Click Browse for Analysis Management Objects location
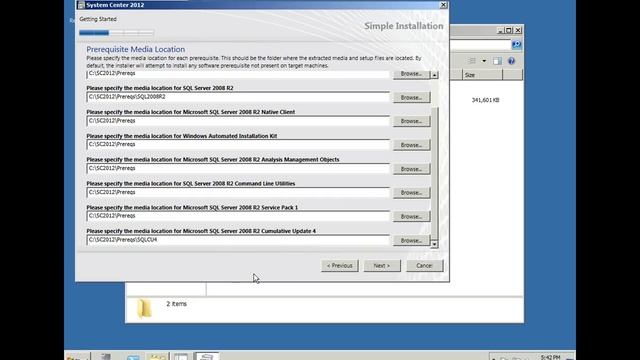Screen dimensions: 640x360 tap(411, 169)
